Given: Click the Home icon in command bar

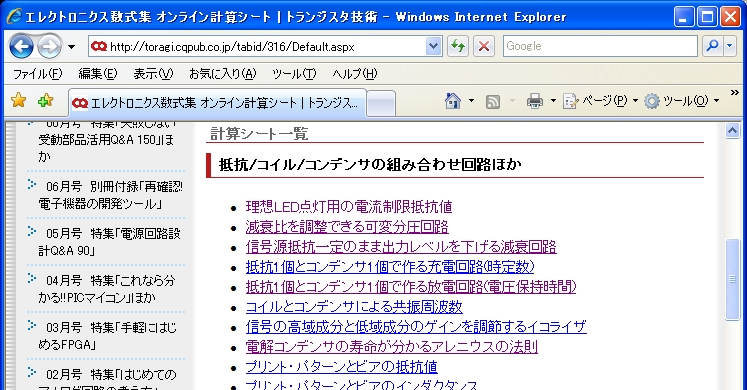Looking at the screenshot, I should pyautogui.click(x=453, y=101).
